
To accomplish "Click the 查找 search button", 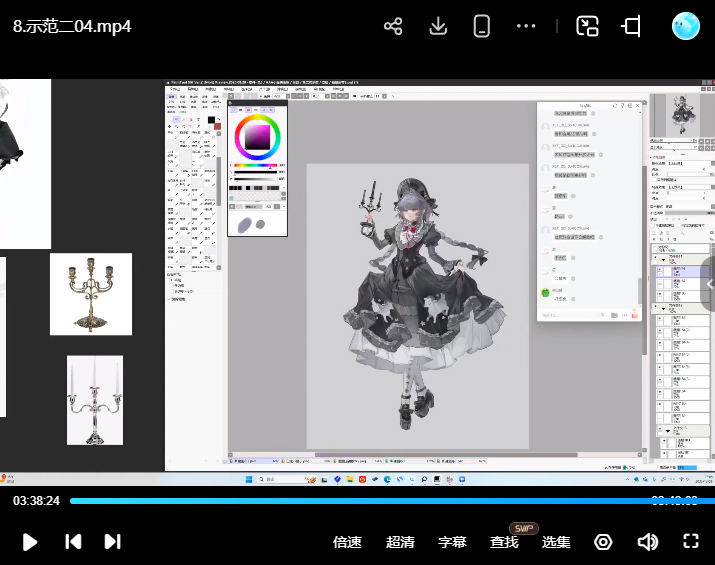I will 504,542.
